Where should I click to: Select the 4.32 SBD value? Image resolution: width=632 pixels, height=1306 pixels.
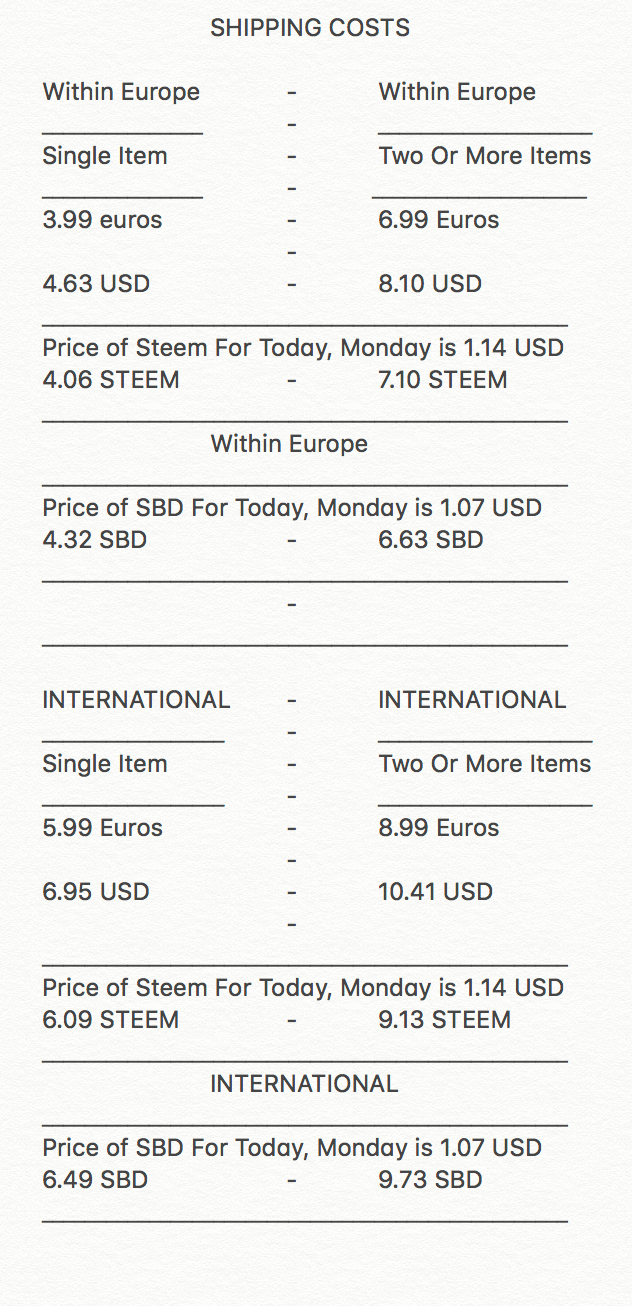95,540
